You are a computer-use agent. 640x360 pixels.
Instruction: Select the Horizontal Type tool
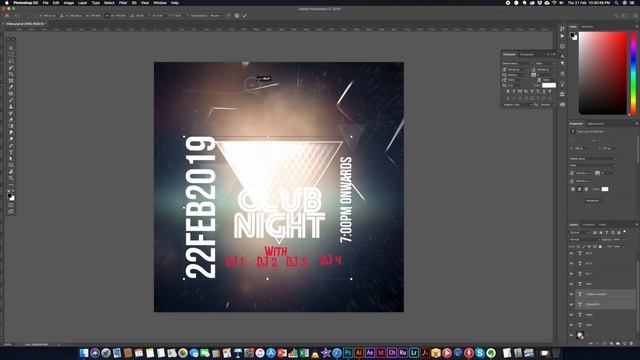tap(11, 152)
